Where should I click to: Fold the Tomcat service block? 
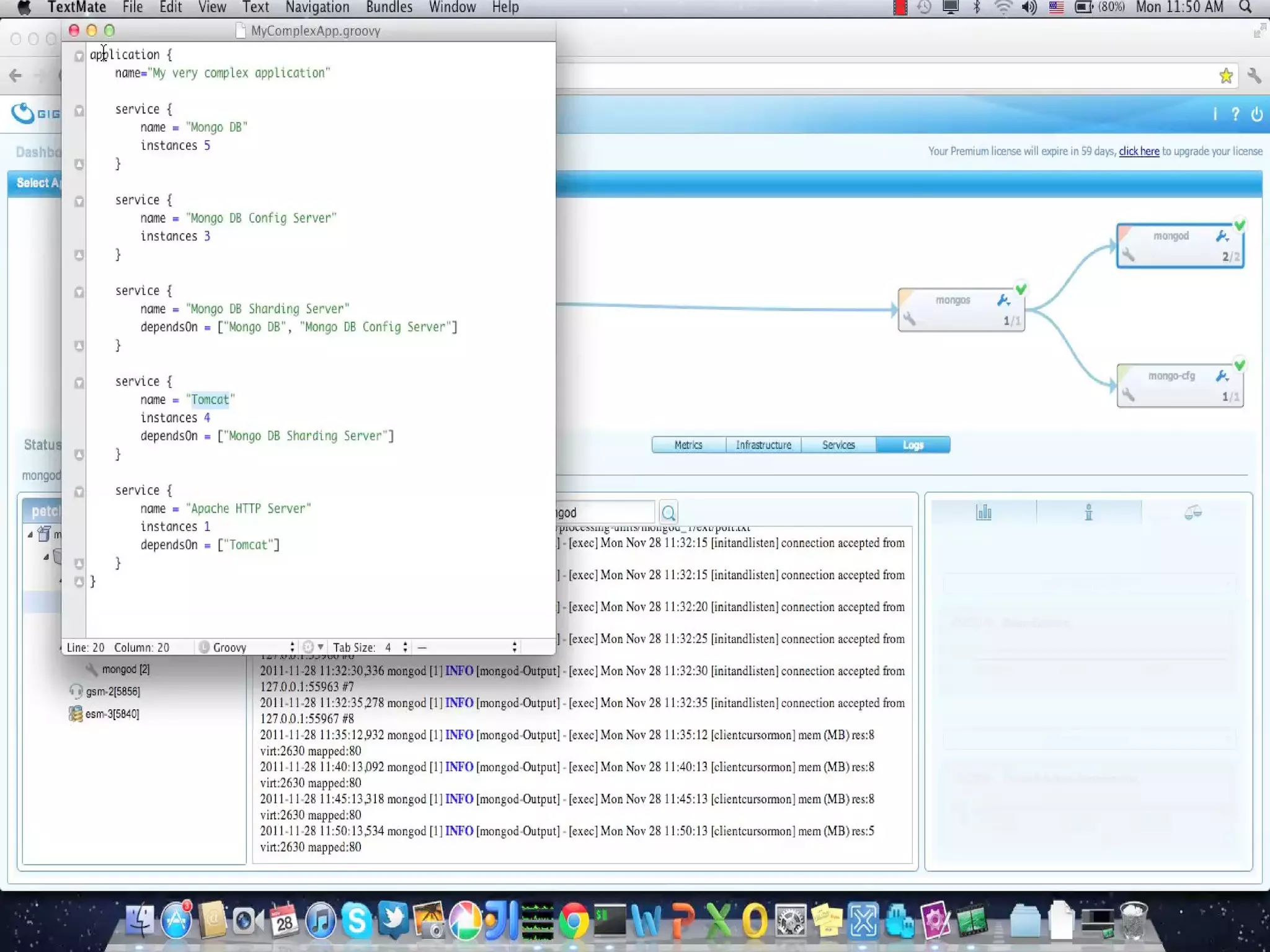(x=79, y=383)
